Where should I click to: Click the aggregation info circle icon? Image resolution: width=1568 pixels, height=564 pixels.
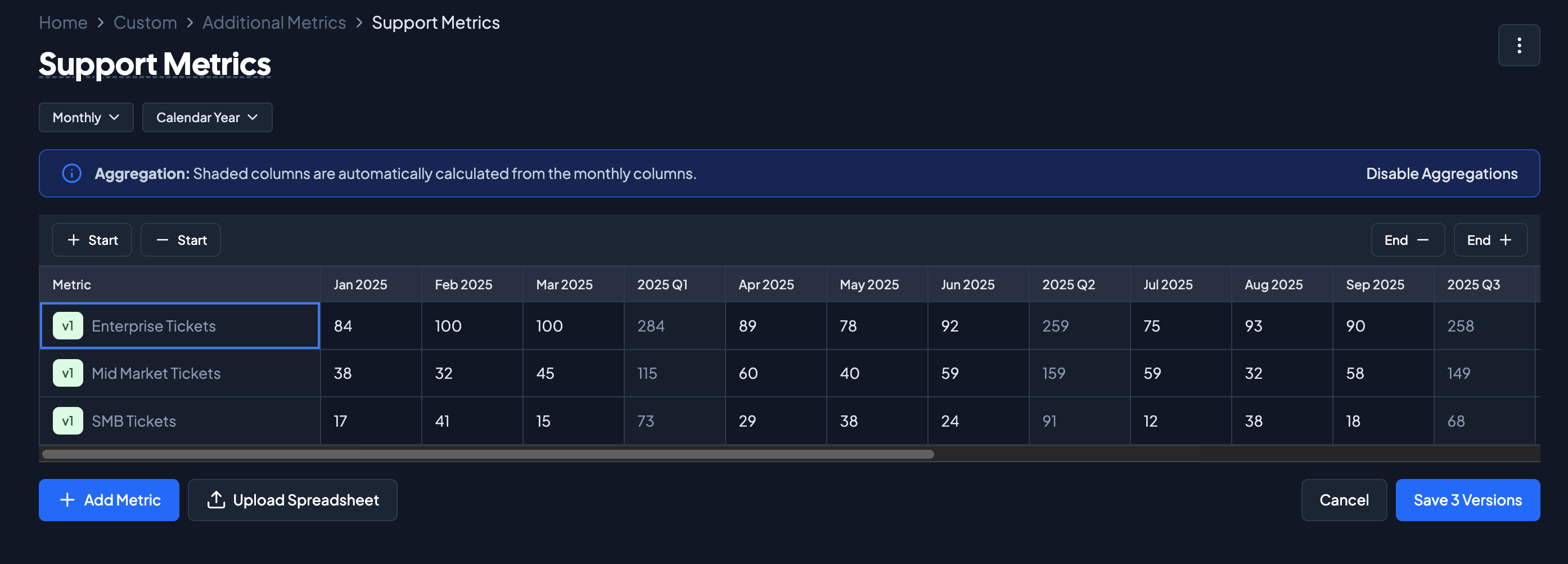[x=72, y=173]
